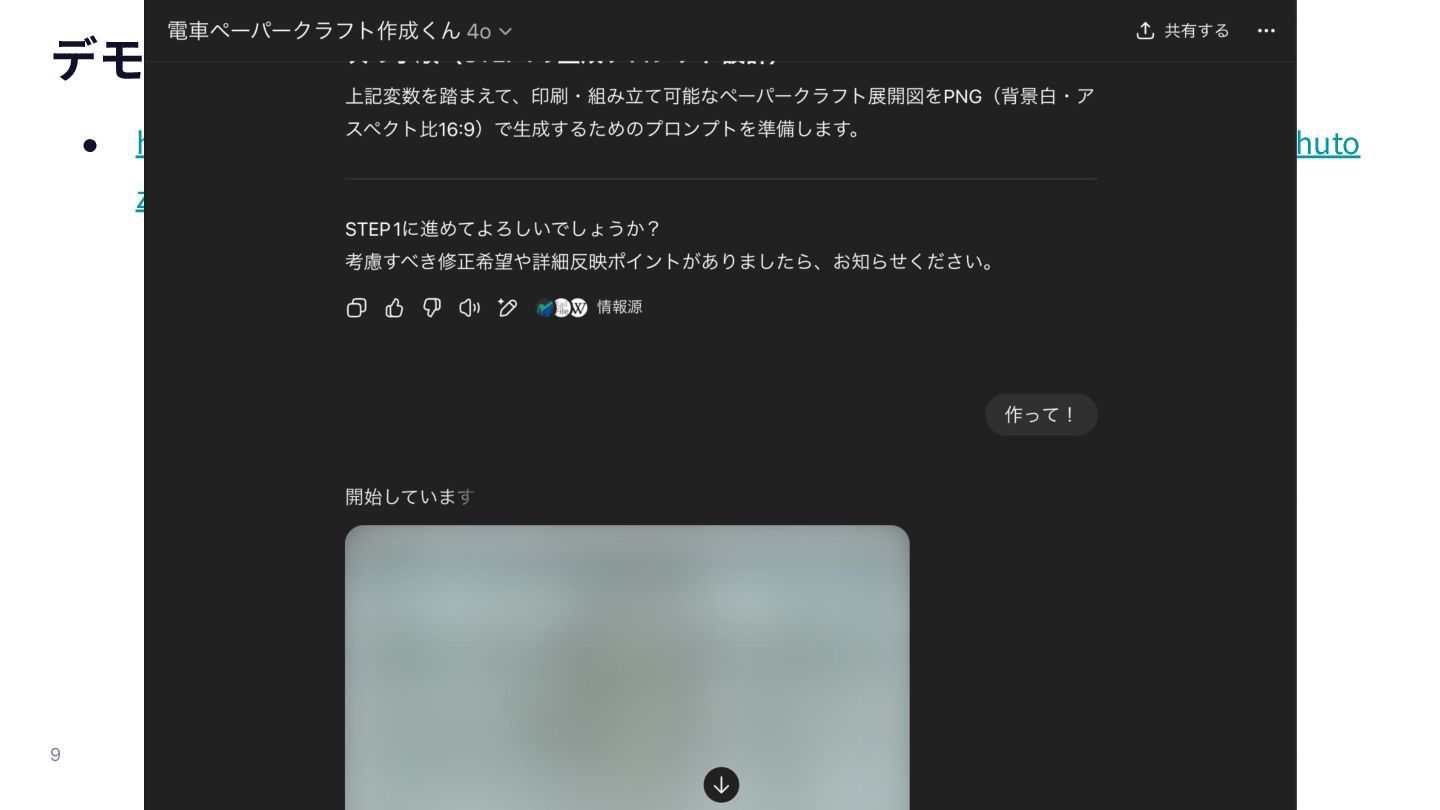Open the three-dot more options menu
The image size is (1440, 810).
coord(1266,31)
